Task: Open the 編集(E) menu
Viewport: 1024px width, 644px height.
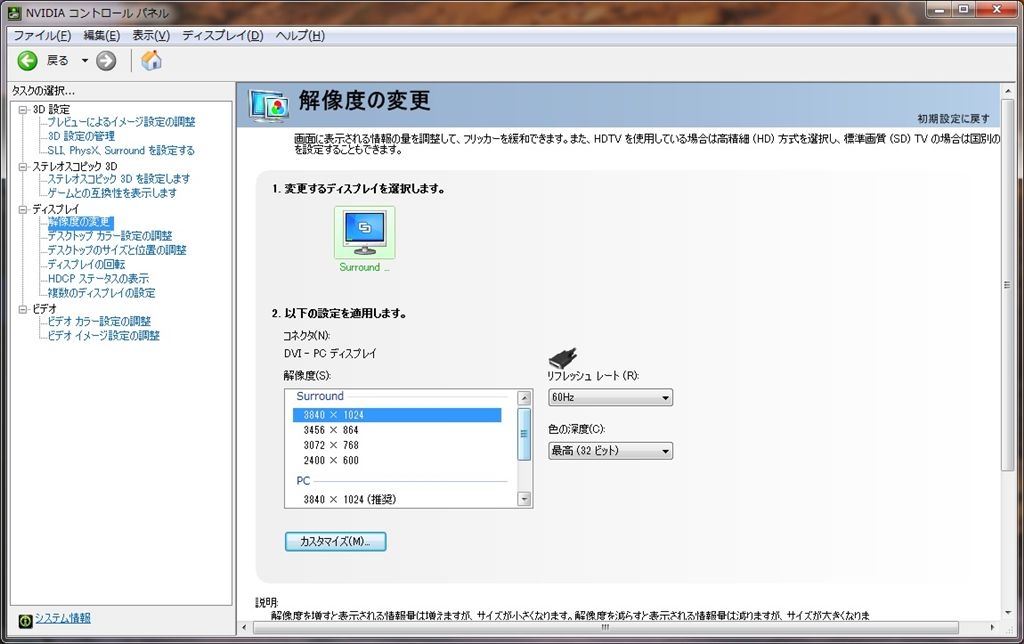Action: point(102,35)
